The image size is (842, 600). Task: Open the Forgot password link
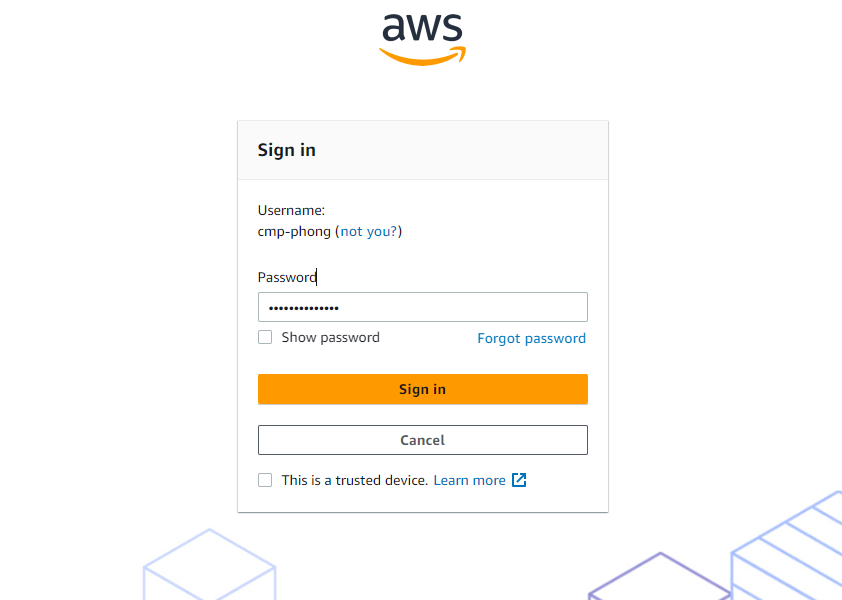(x=531, y=338)
